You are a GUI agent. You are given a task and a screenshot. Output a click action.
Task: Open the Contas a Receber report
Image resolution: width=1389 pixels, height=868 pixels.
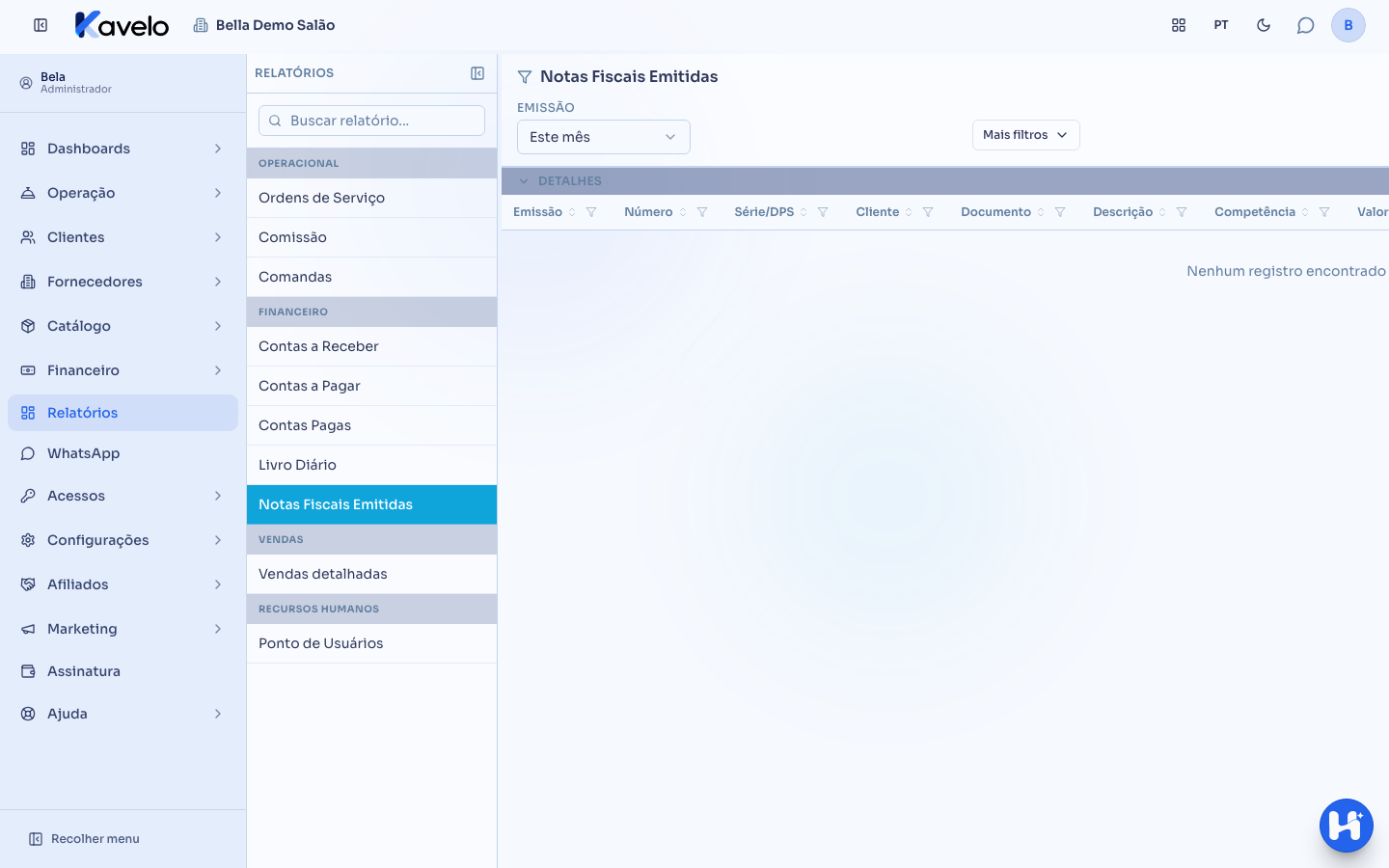pos(371,346)
